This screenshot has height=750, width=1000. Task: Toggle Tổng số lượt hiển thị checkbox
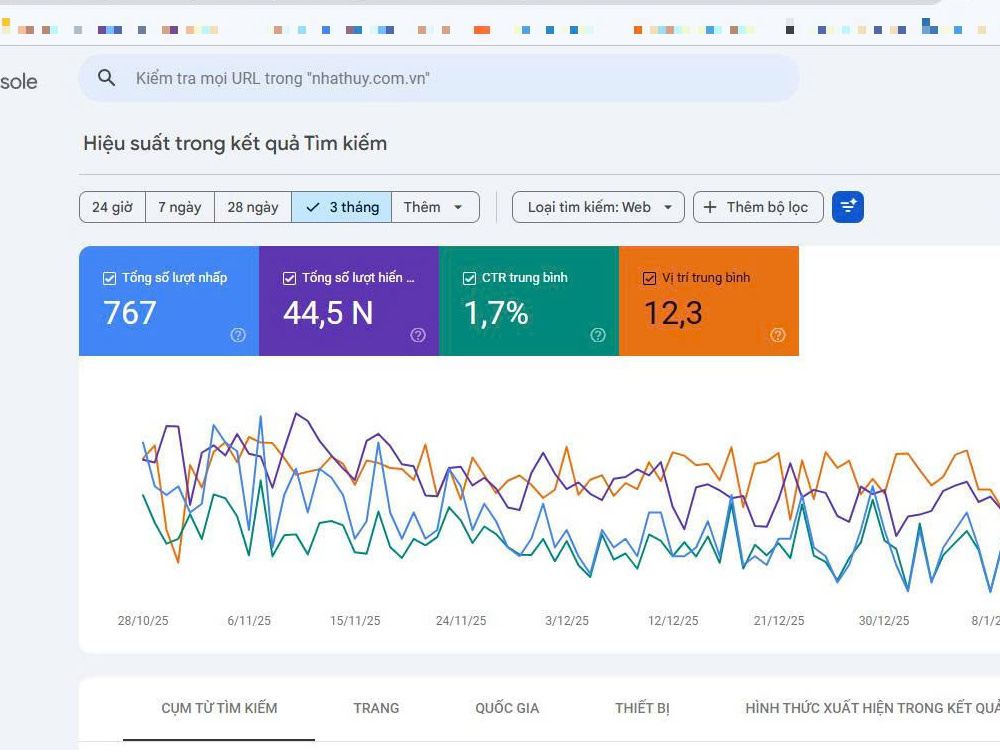pos(290,278)
